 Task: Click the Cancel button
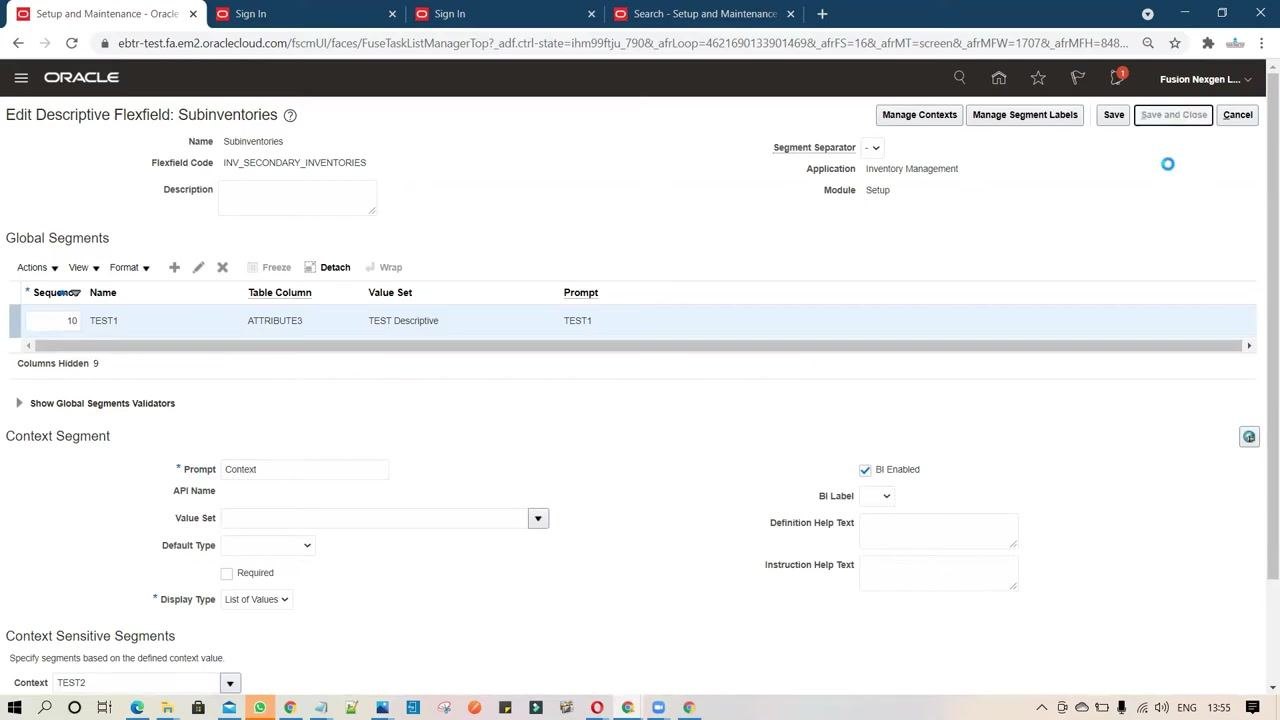[1237, 115]
